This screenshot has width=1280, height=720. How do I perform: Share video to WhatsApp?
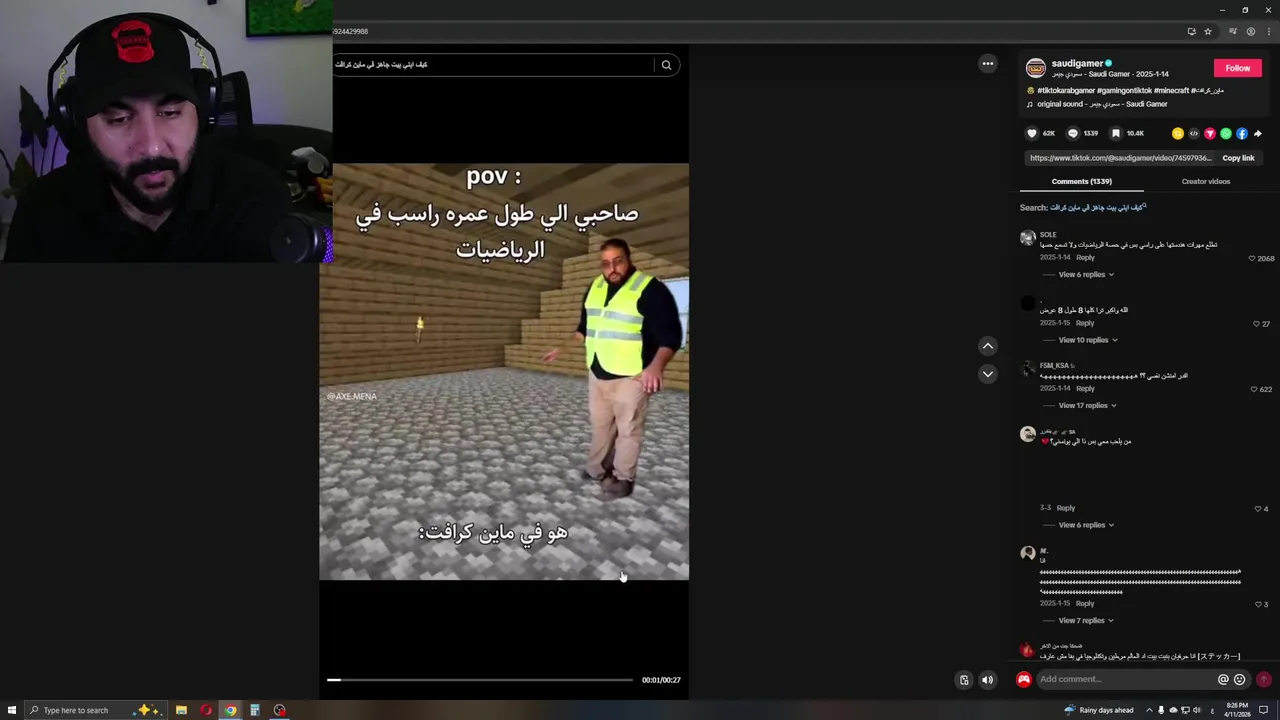[1226, 133]
